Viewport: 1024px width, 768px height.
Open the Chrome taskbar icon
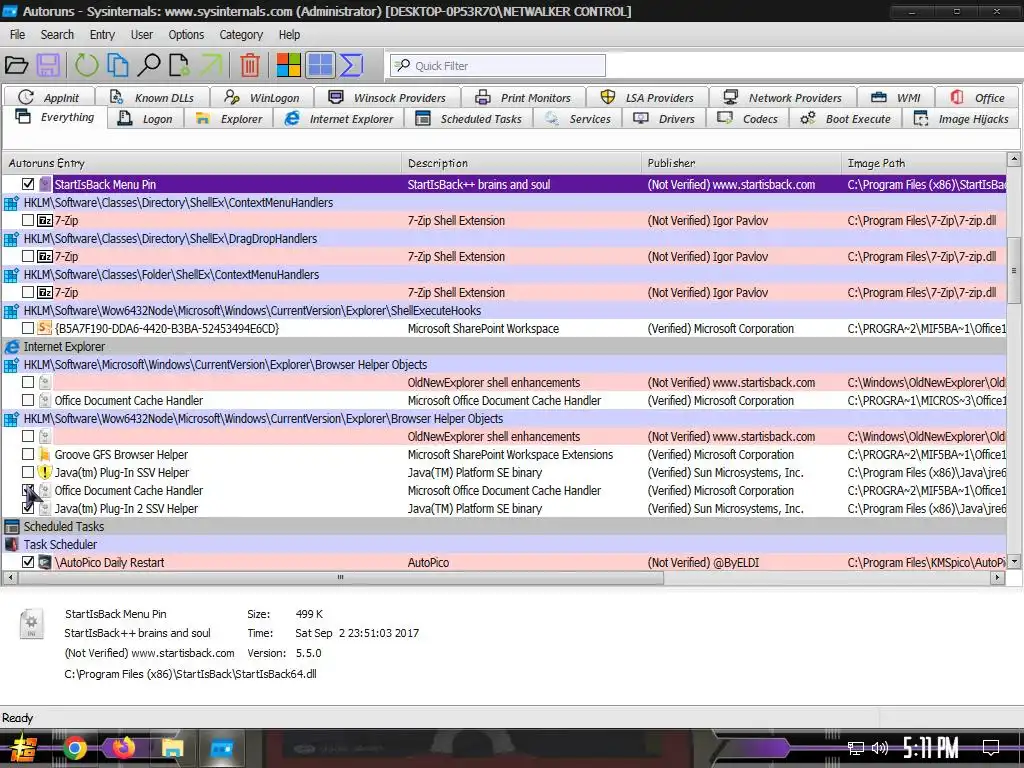click(74, 748)
